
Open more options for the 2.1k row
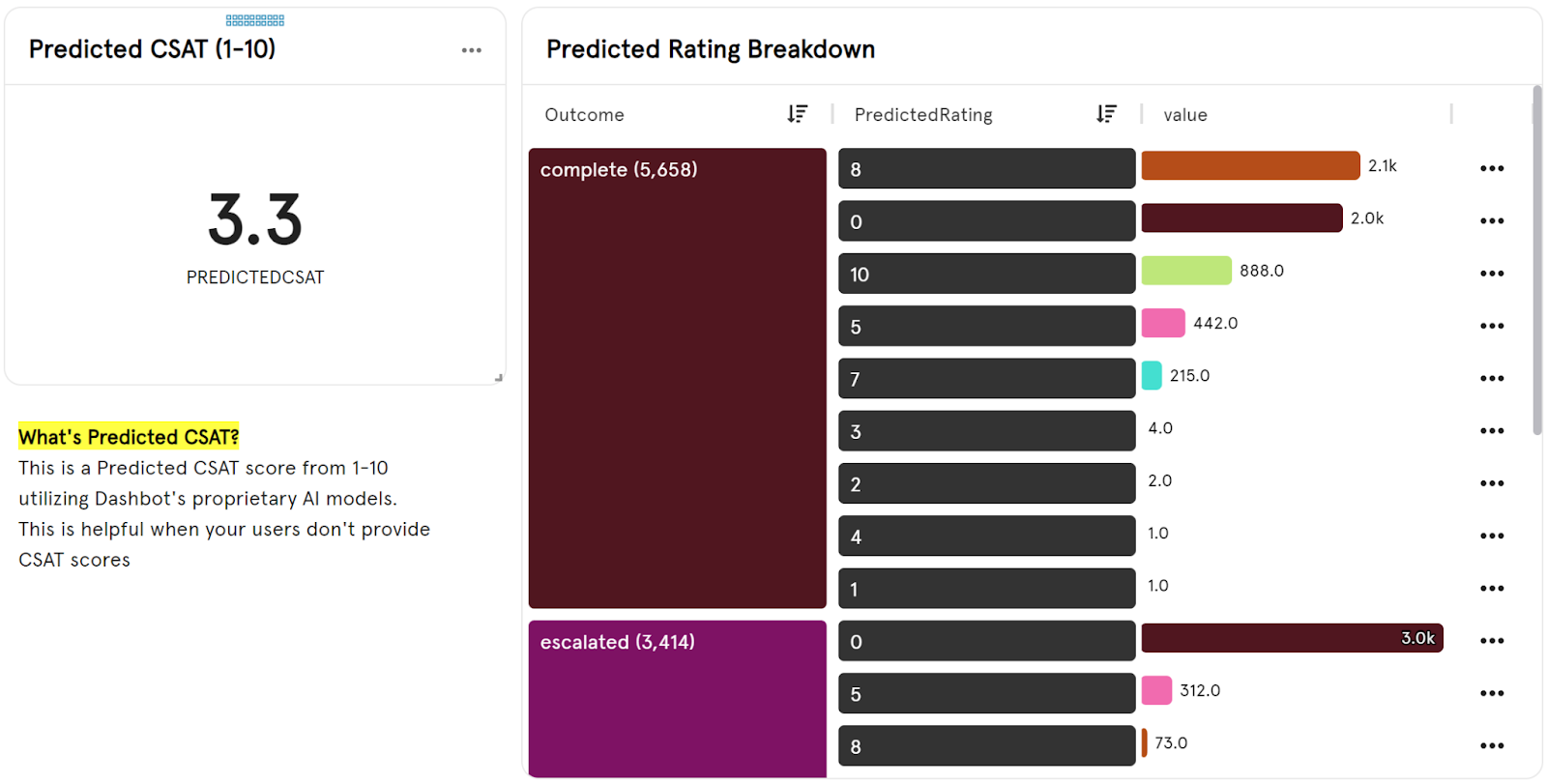click(x=1492, y=168)
